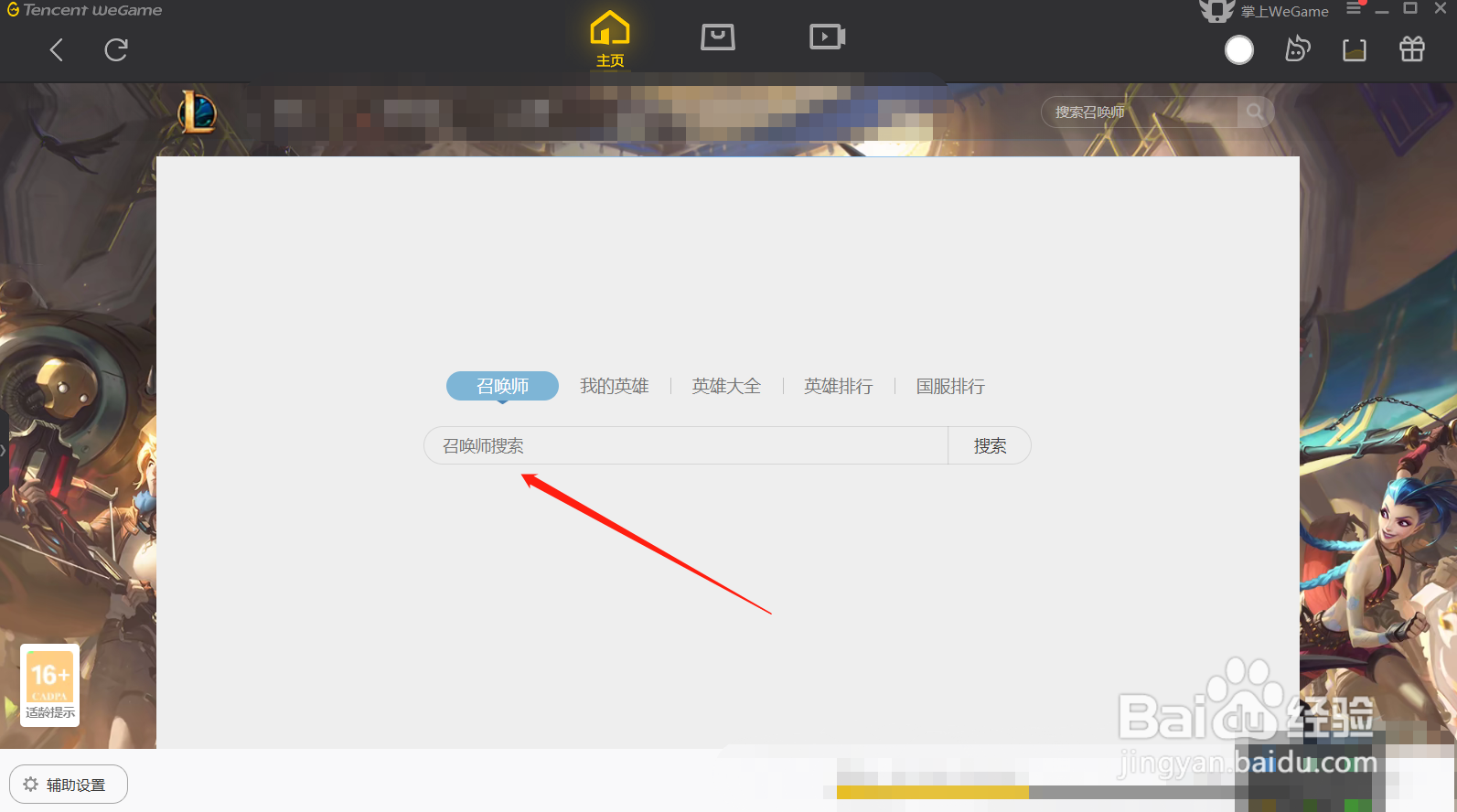Select the 召唤师 tab

coord(502,386)
